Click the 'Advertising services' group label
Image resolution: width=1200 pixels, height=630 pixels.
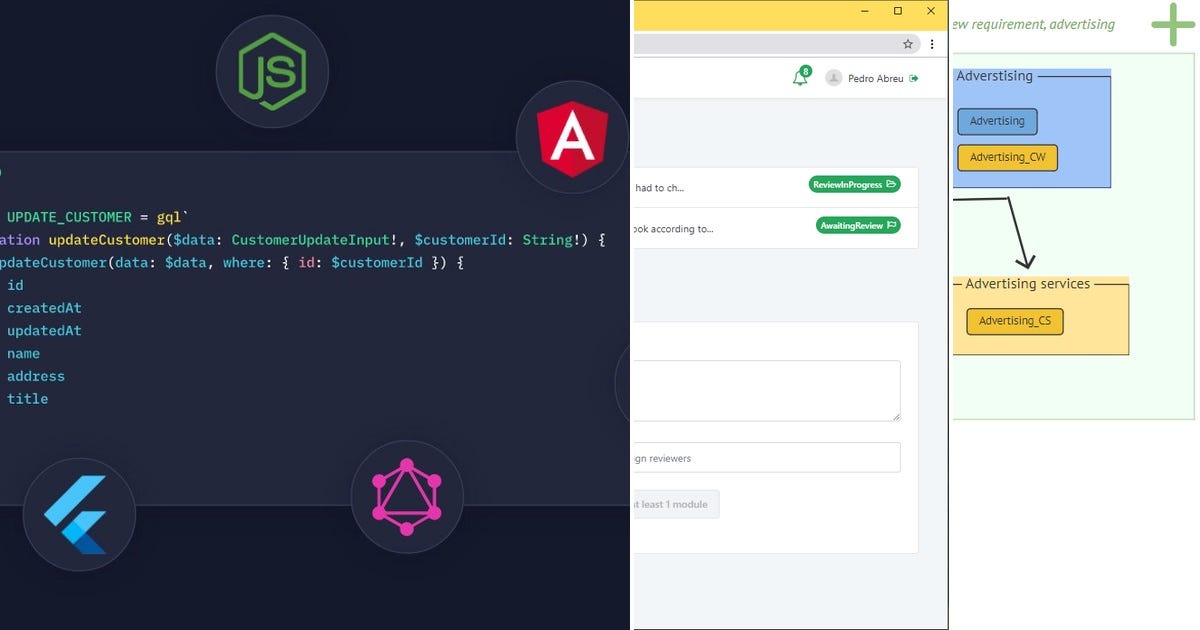(x=1027, y=284)
